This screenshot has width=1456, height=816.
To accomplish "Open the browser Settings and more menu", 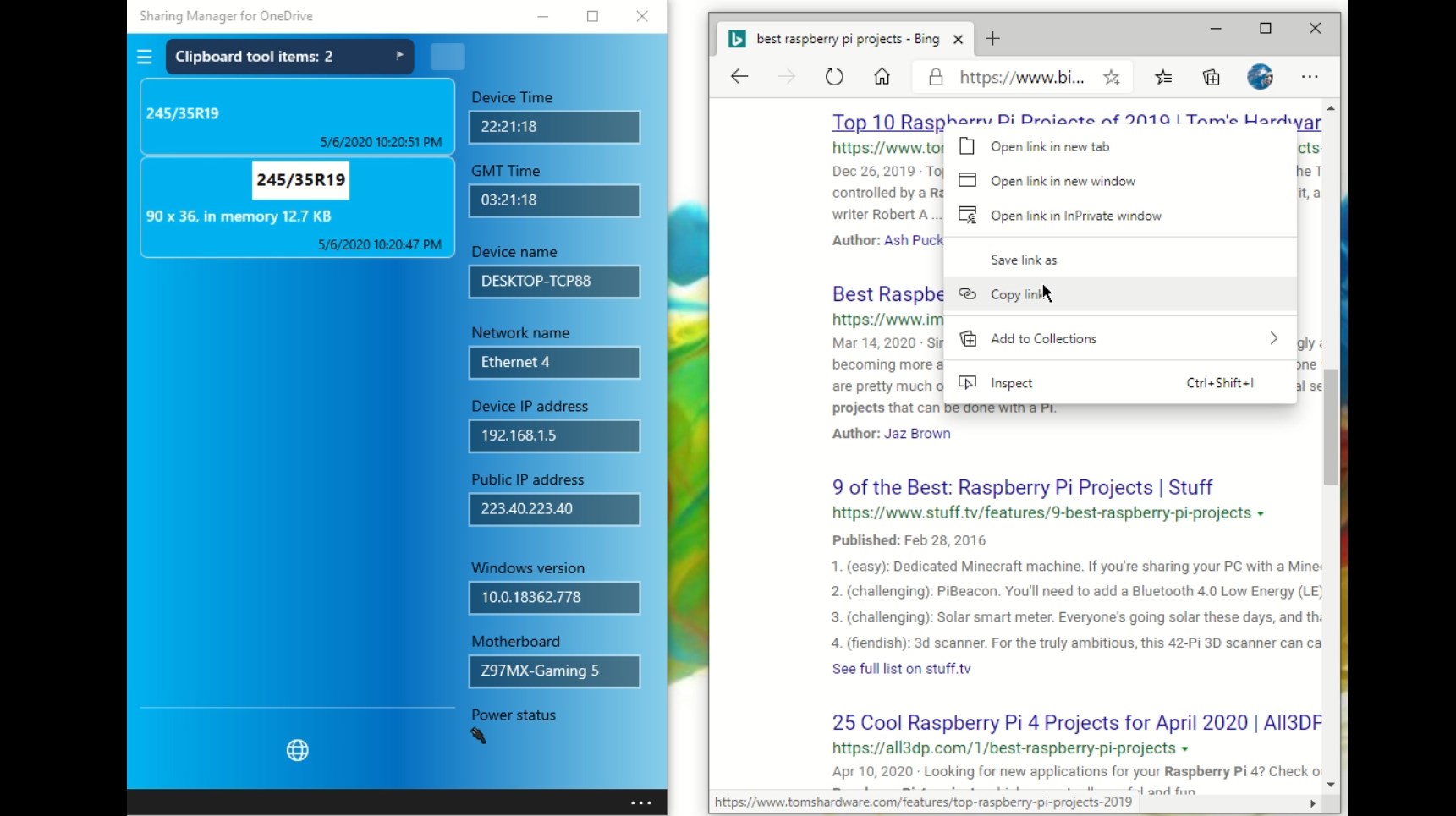I will click(x=1310, y=77).
